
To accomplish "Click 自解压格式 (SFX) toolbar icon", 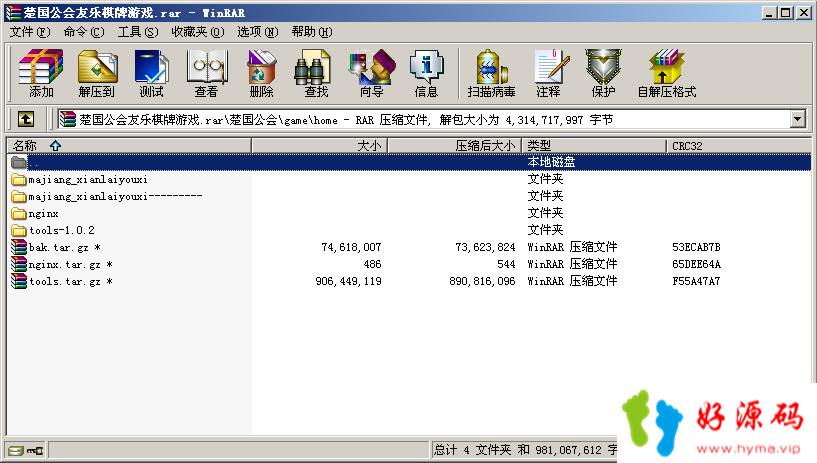I will coord(667,73).
